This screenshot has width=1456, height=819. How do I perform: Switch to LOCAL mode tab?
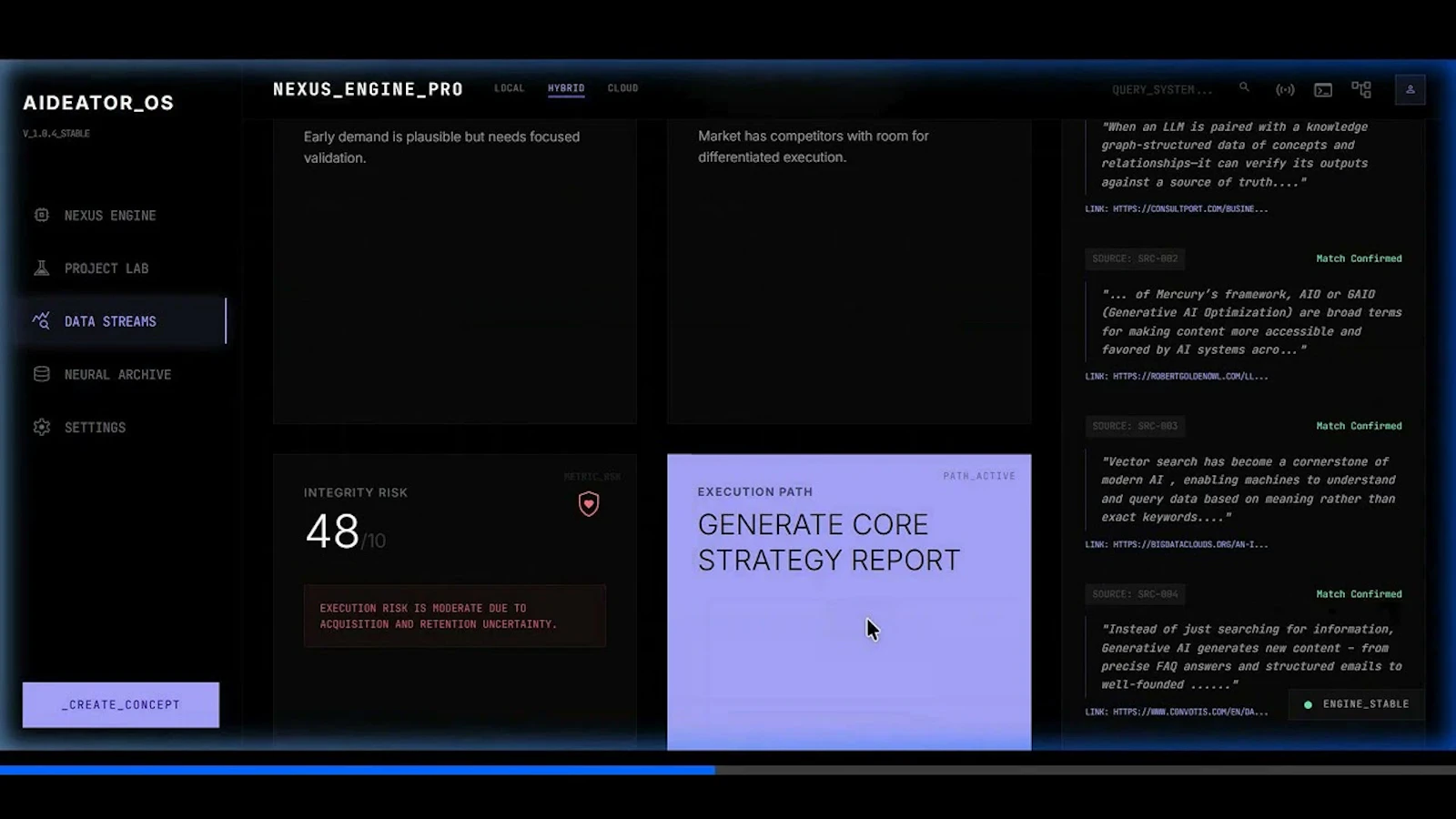[509, 88]
